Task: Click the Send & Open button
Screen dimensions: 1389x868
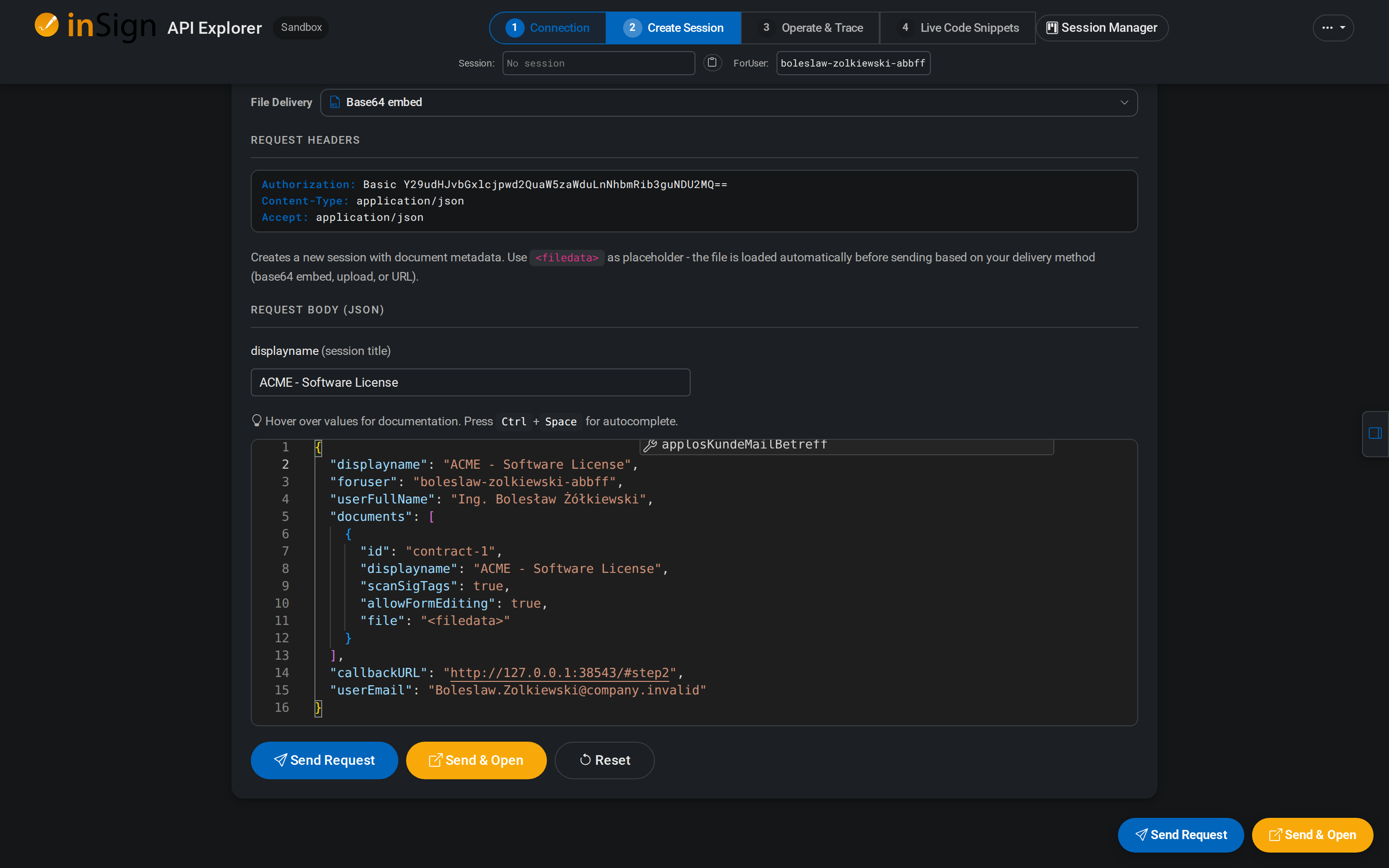Action: [476, 759]
